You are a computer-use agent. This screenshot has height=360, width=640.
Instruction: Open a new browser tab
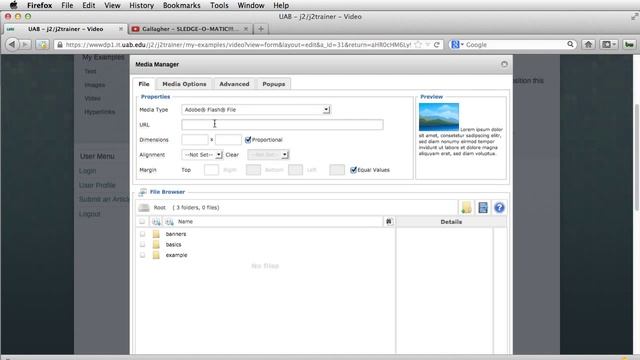coord(261,29)
